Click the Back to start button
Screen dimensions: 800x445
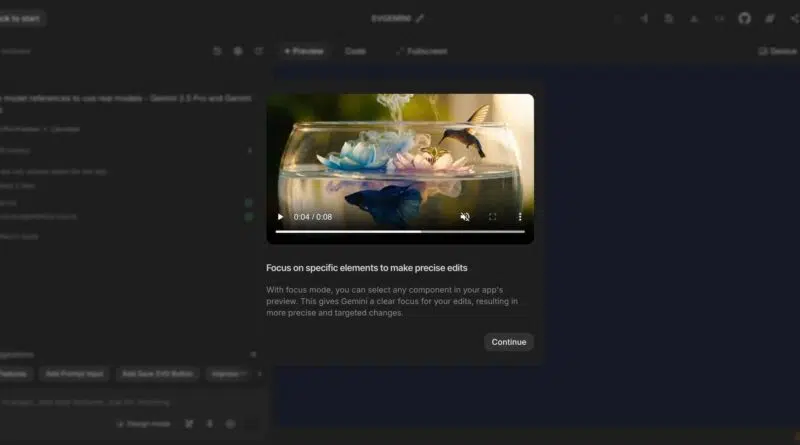pos(20,18)
